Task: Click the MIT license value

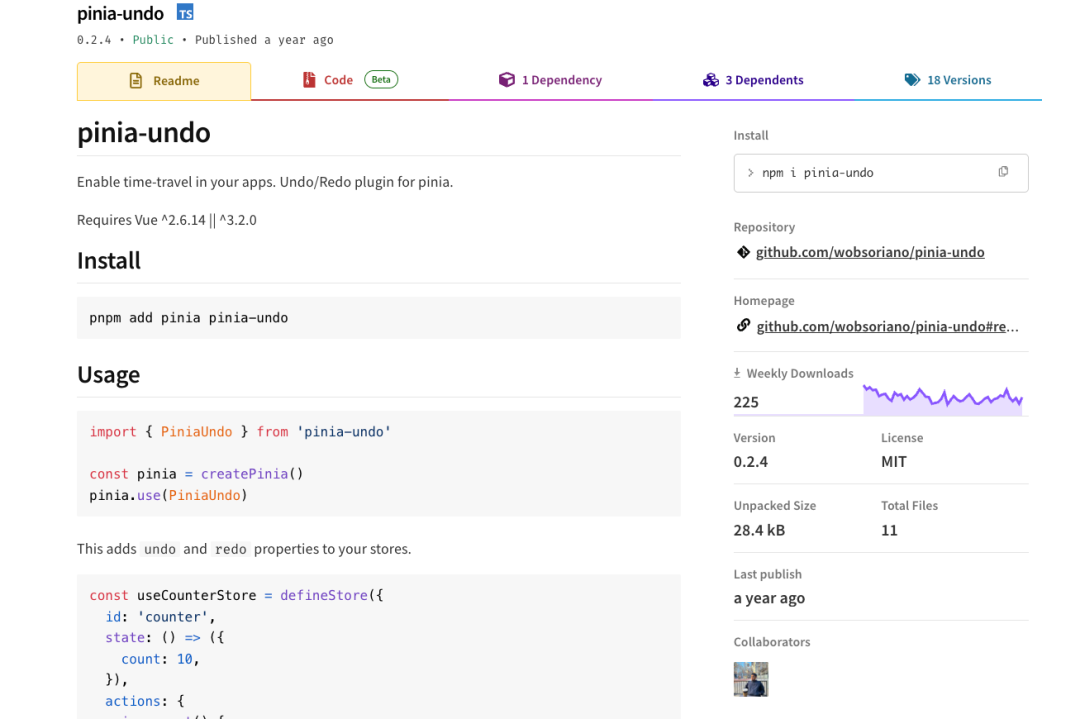Action: tap(893, 461)
